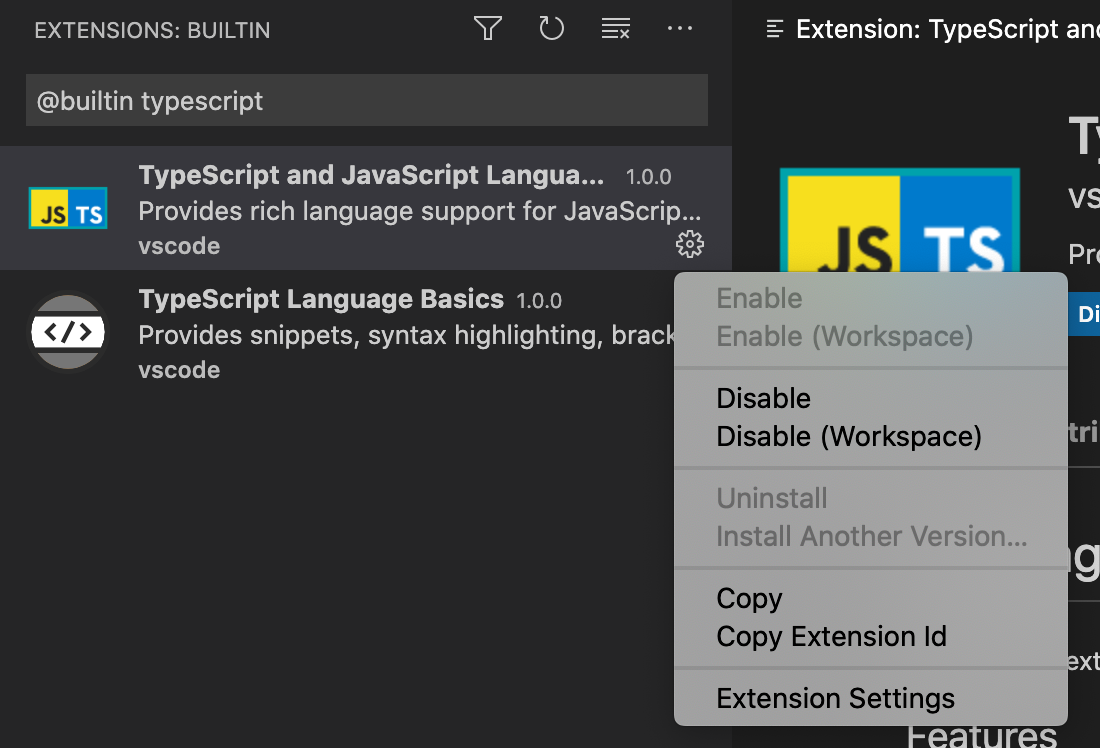Click the large JS TS logo in details
Viewport: 1100px width, 748px height.
pos(900,220)
